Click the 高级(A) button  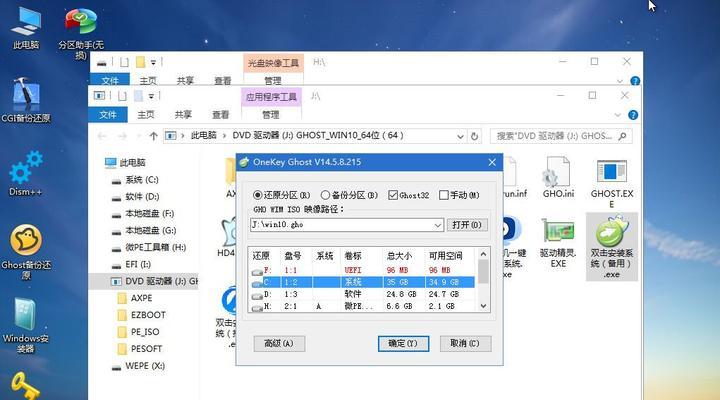point(279,344)
